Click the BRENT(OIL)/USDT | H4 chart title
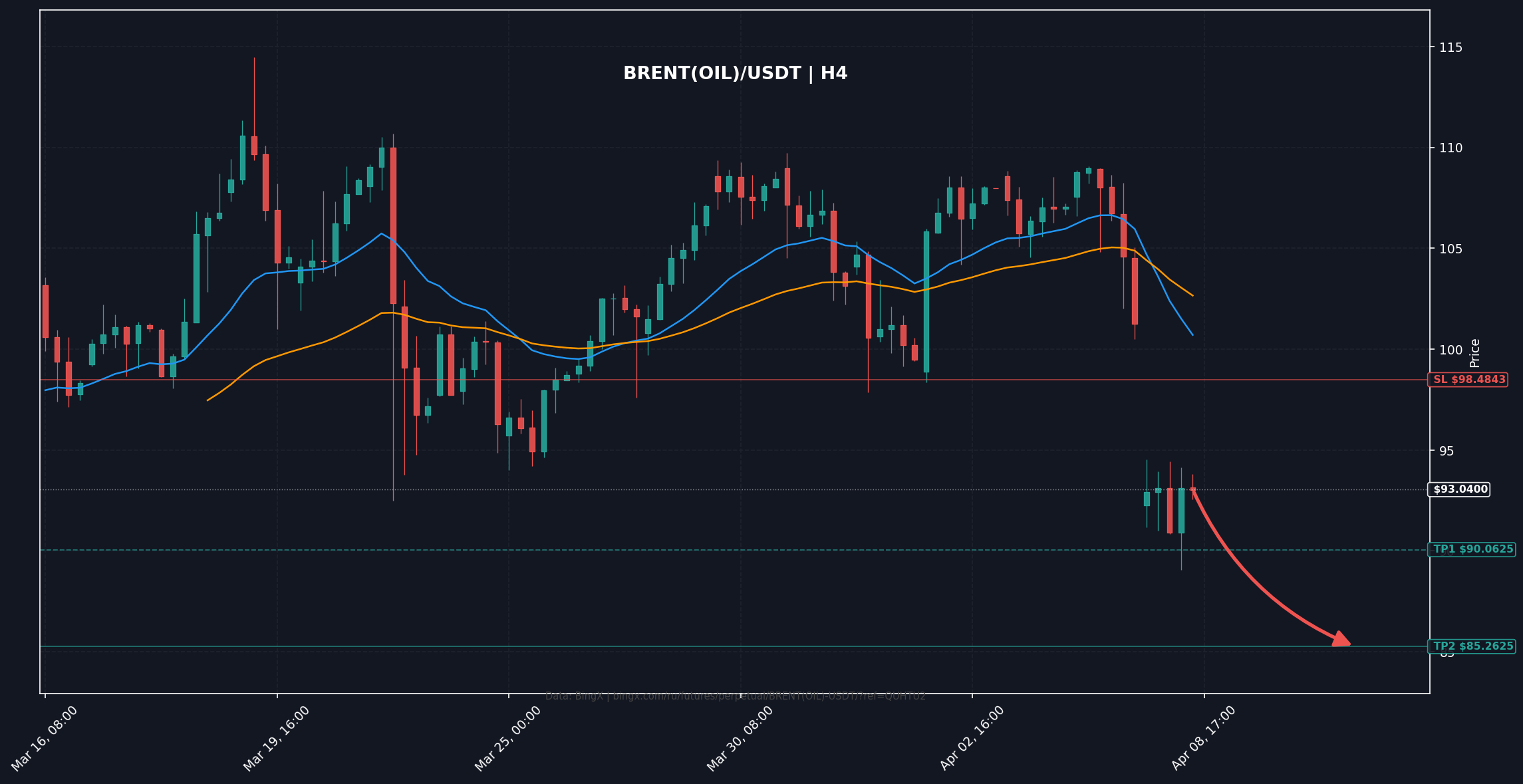 (x=735, y=73)
